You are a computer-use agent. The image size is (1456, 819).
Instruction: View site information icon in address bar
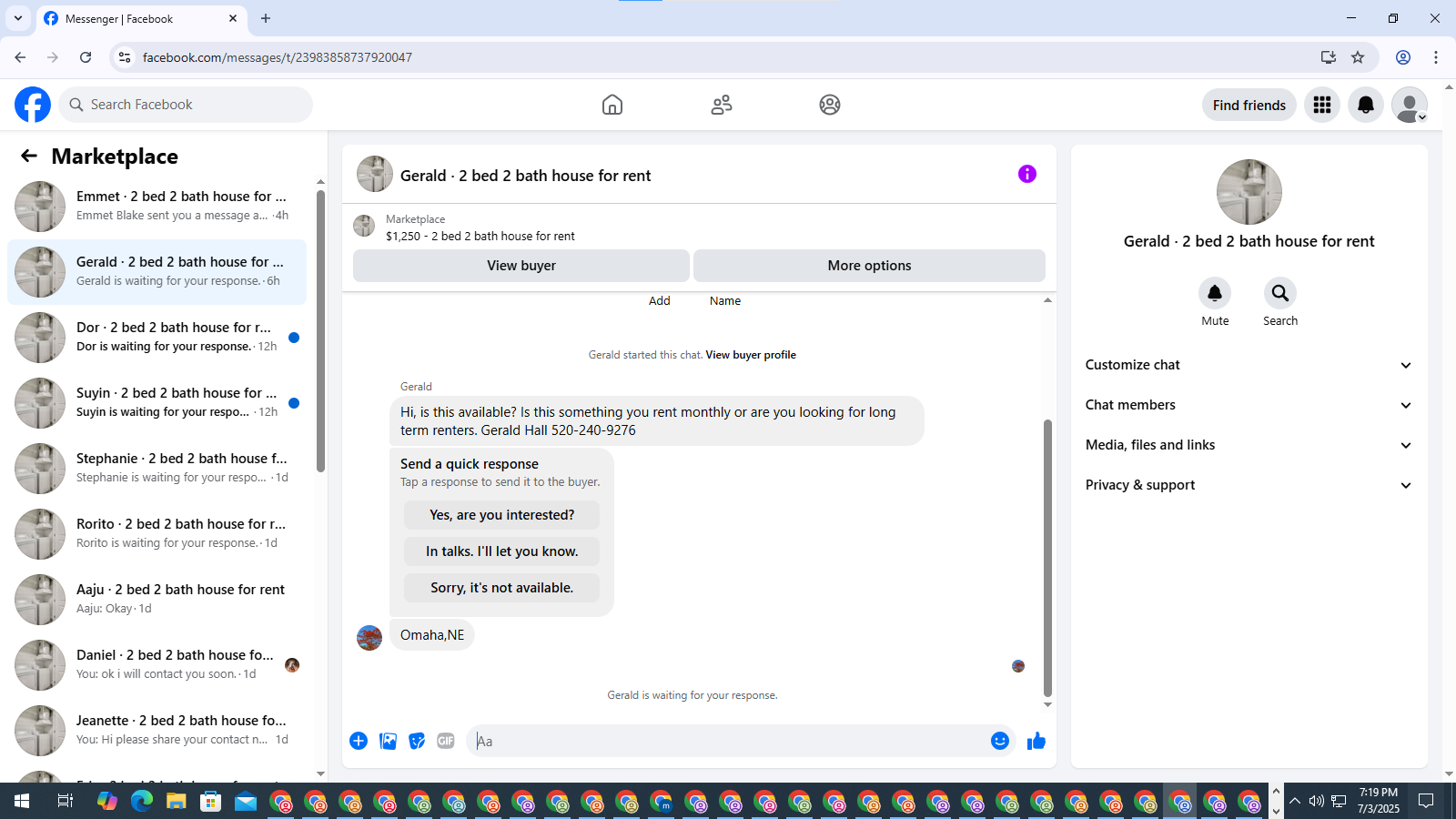point(125,57)
